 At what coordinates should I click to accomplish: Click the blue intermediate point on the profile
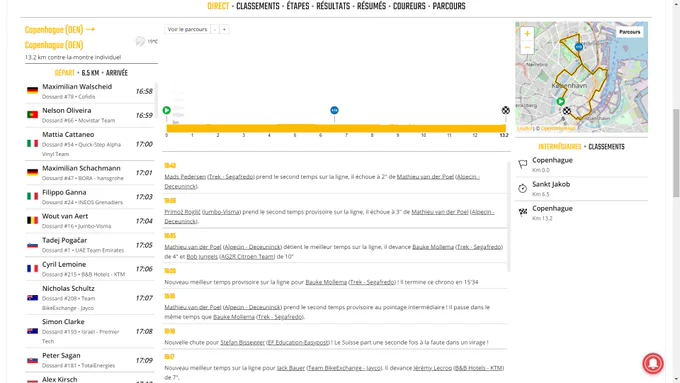coord(334,110)
